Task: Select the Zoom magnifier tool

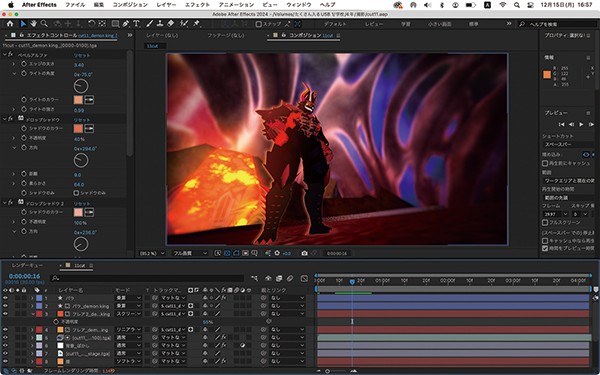Action: tap(44, 24)
